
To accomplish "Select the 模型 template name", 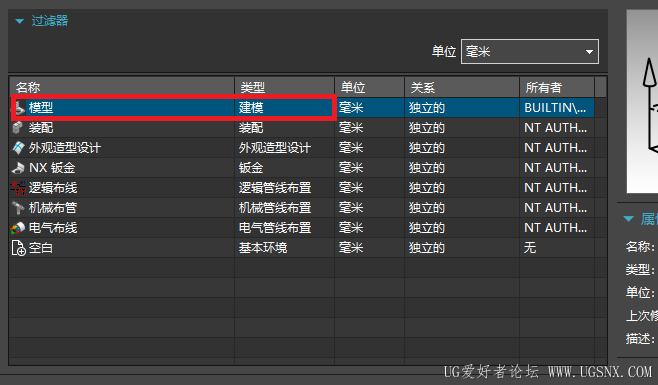I will click(x=41, y=108).
